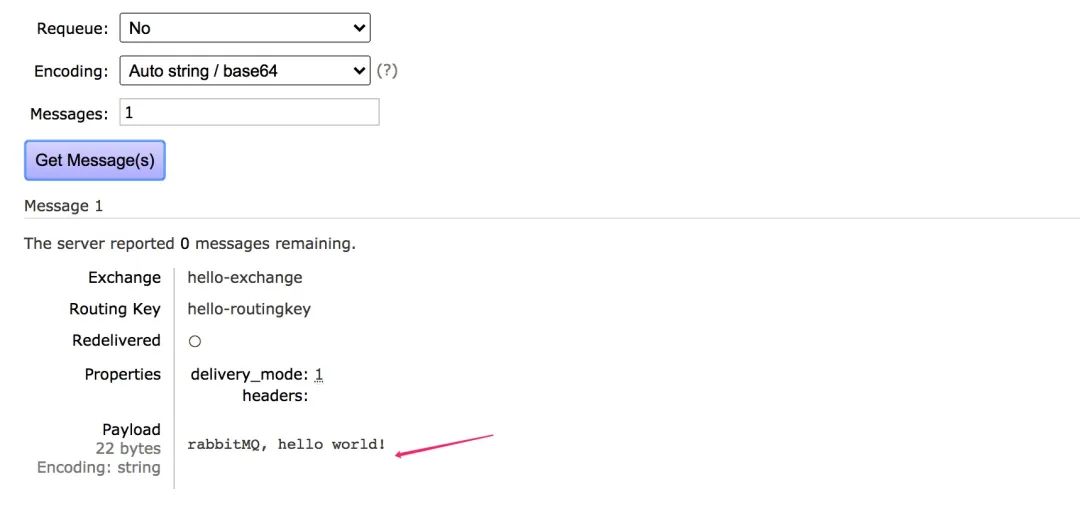Focus the Messages count input field
The width and height of the screenshot is (1080, 518).
pyautogui.click(x=249, y=113)
